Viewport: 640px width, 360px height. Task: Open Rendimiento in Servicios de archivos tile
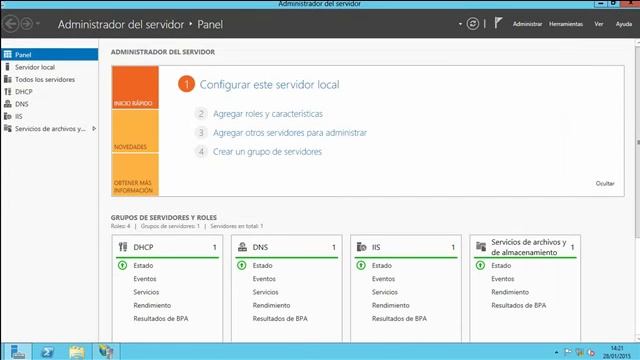coord(510,292)
